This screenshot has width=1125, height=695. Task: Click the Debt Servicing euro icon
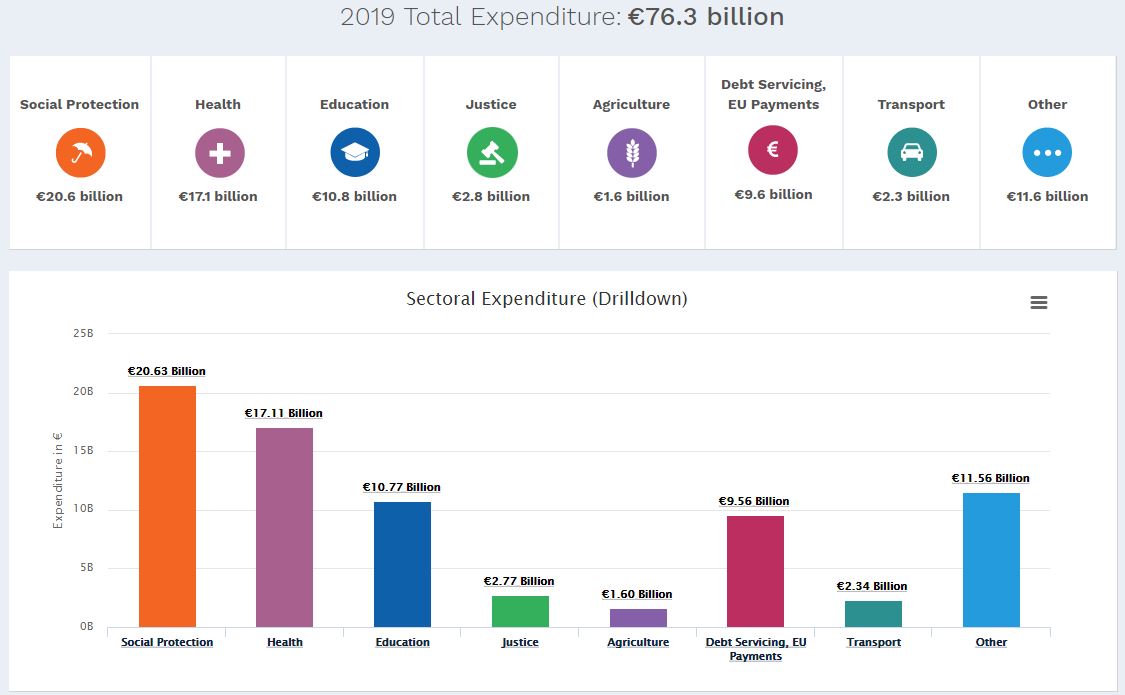(x=773, y=151)
